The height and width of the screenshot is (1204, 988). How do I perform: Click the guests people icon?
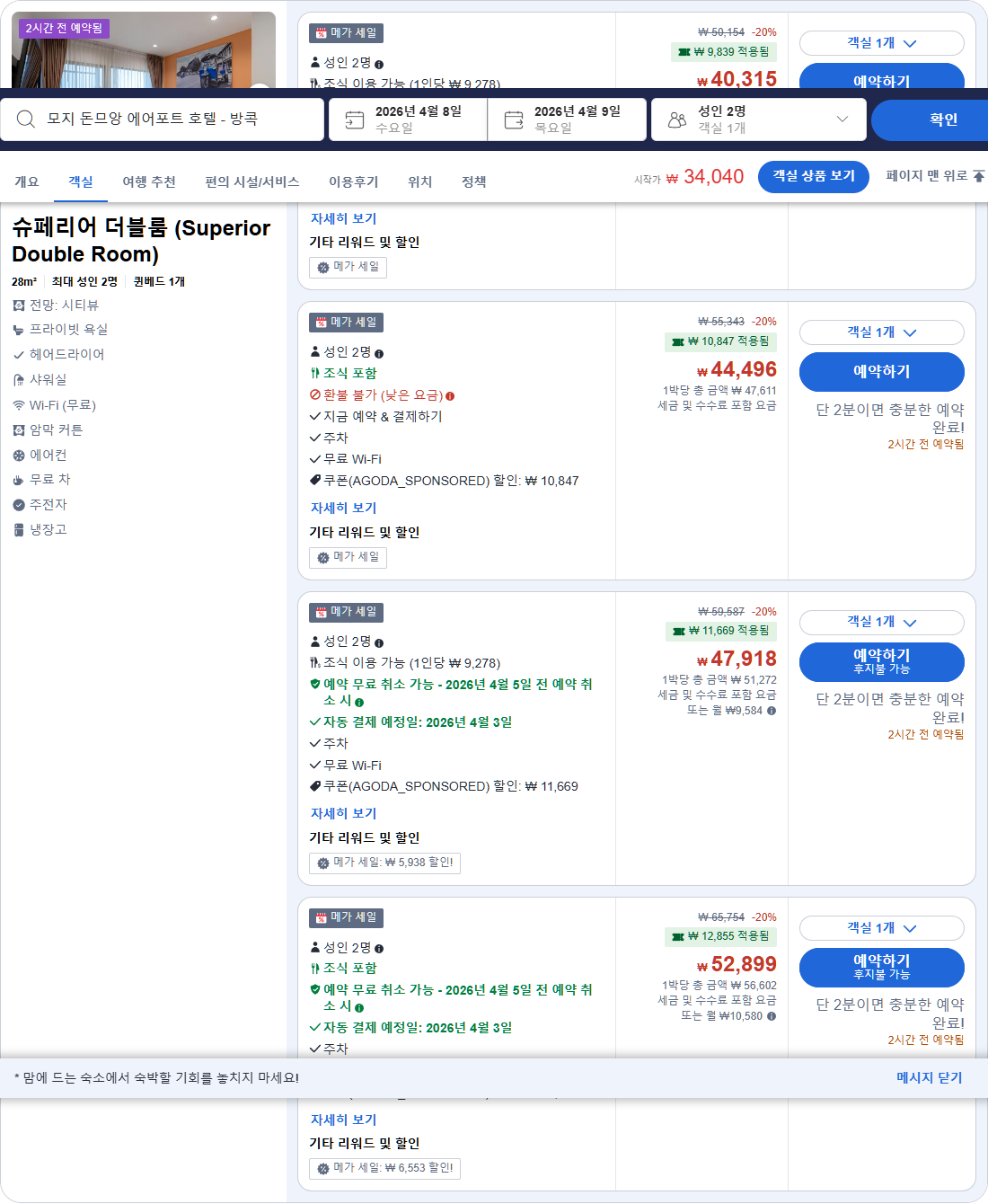pos(677,120)
